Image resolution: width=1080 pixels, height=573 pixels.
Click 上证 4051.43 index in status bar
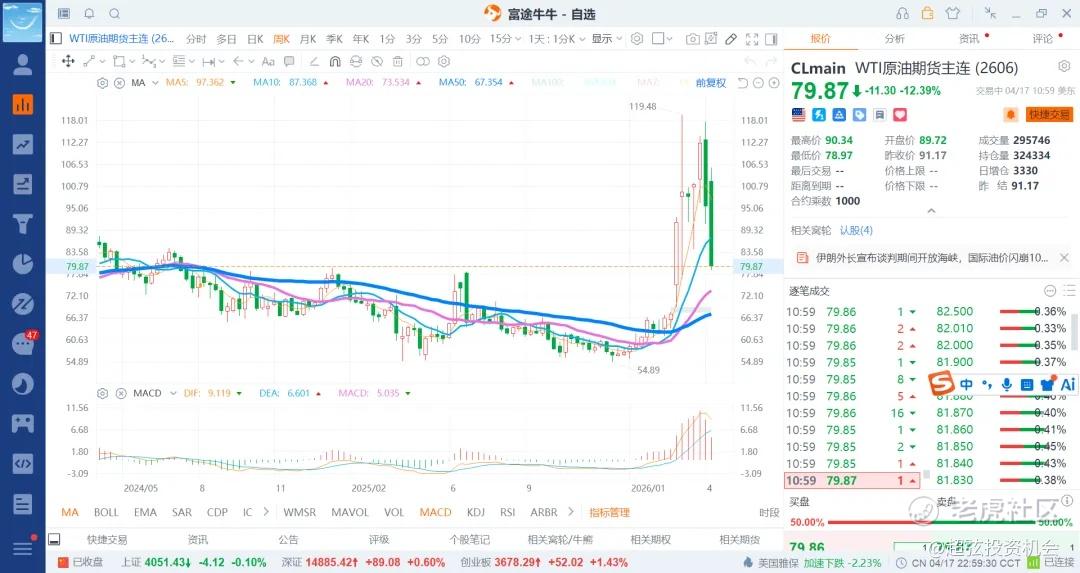click(x=194, y=563)
